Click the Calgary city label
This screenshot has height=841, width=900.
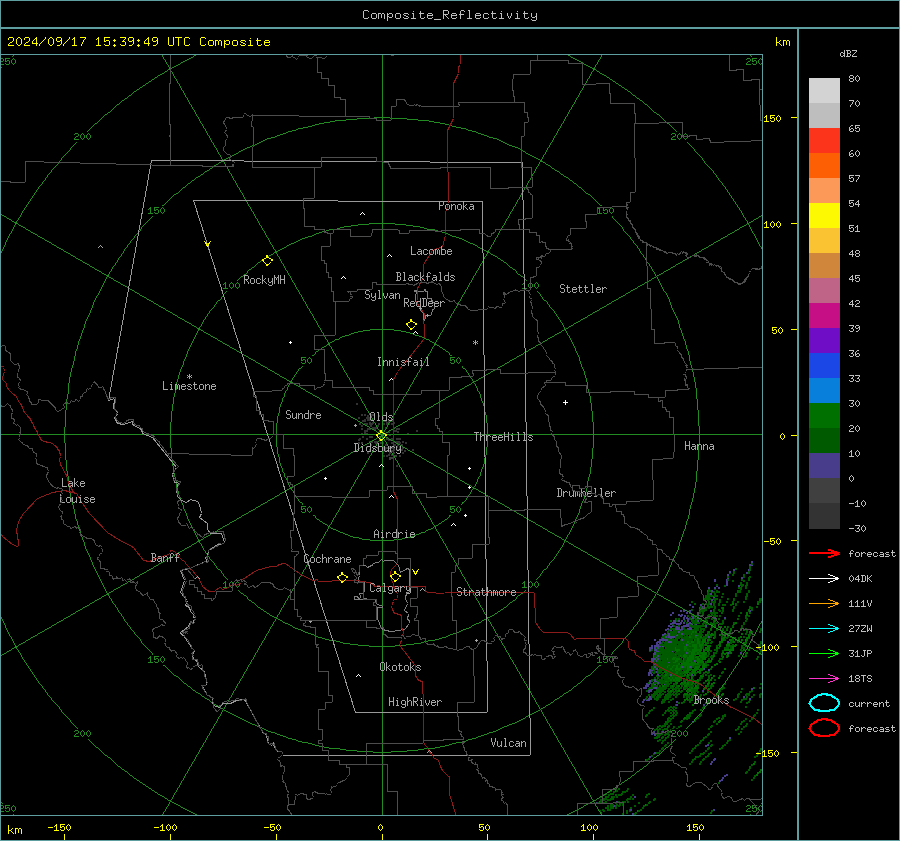pyautogui.click(x=390, y=588)
